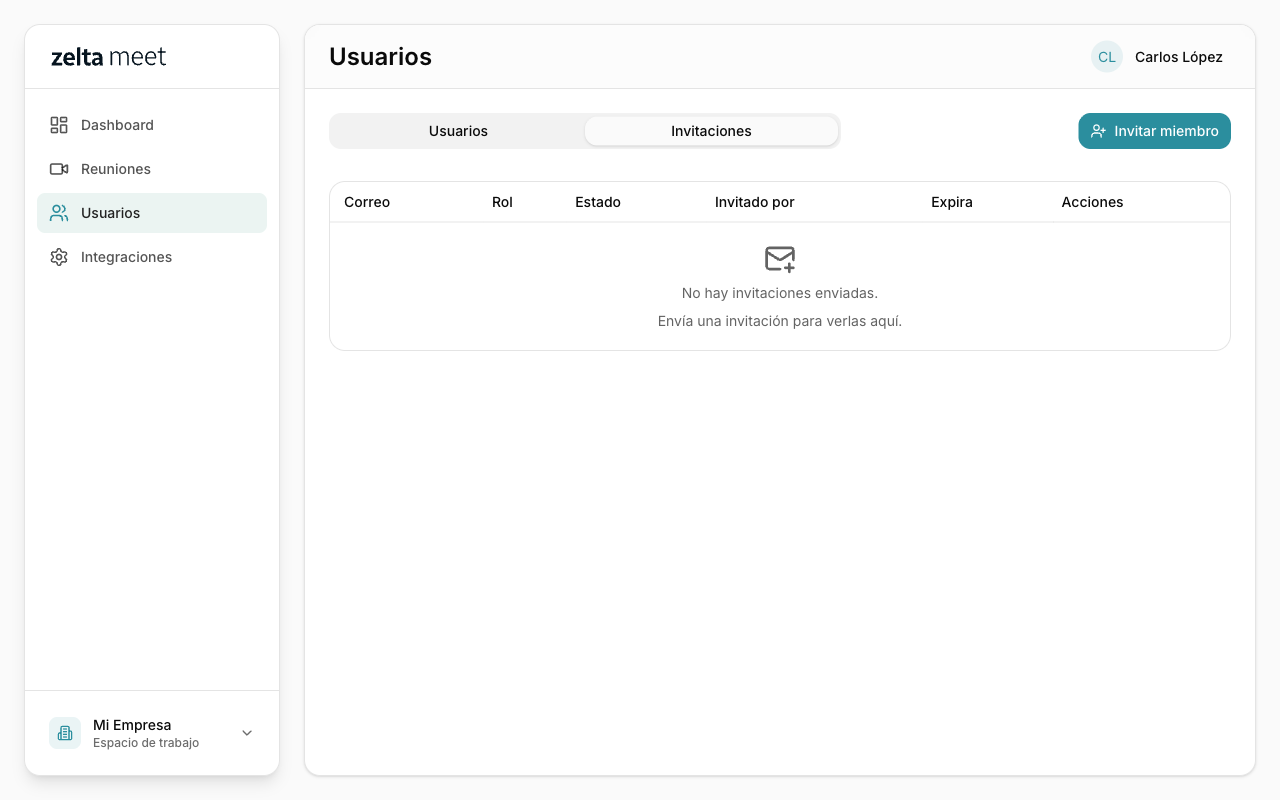This screenshot has width=1280, height=800.
Task: Select the Invitaciones tab
Action: click(711, 131)
